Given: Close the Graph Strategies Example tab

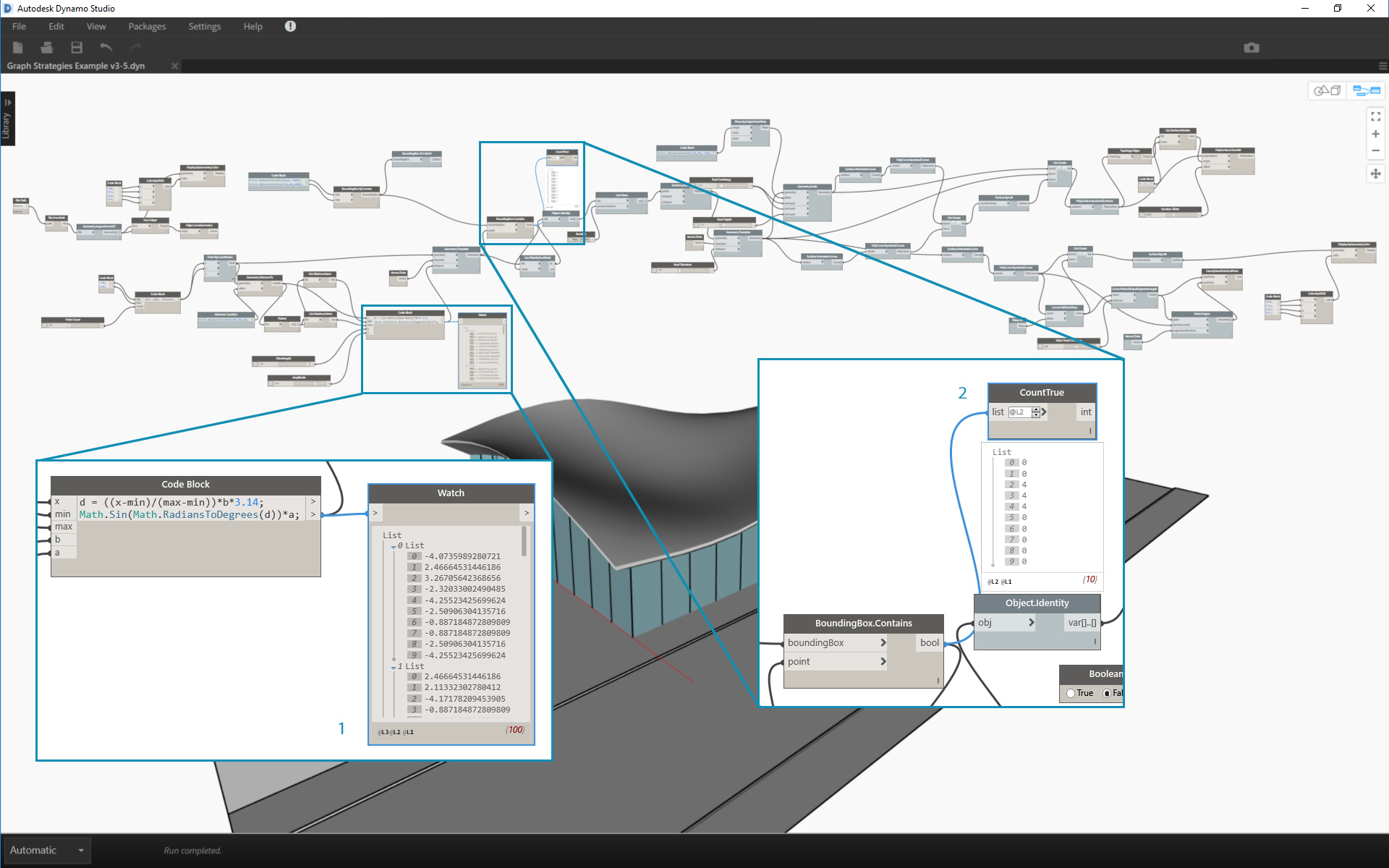Looking at the screenshot, I should click(x=174, y=66).
